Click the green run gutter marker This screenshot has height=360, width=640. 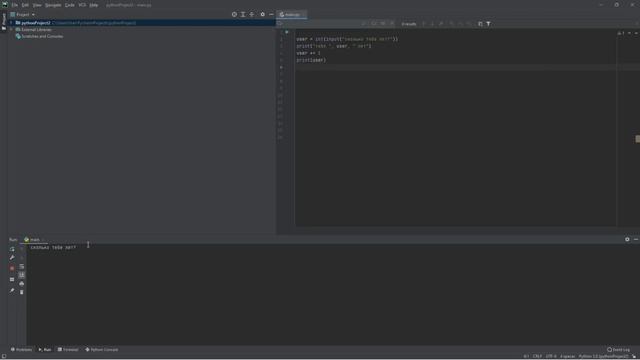click(287, 32)
